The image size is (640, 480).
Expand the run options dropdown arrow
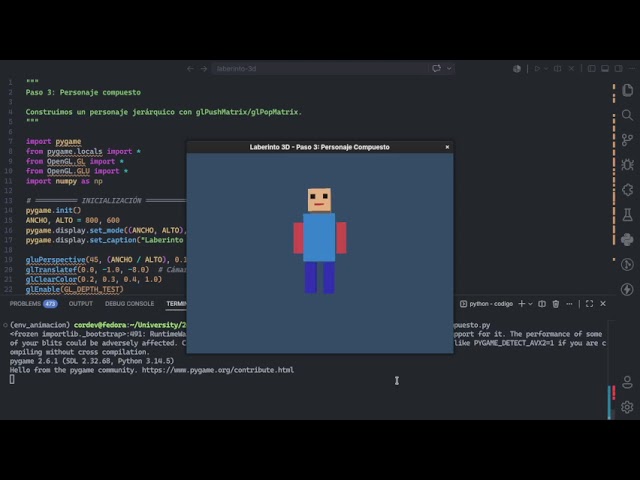click(x=546, y=69)
